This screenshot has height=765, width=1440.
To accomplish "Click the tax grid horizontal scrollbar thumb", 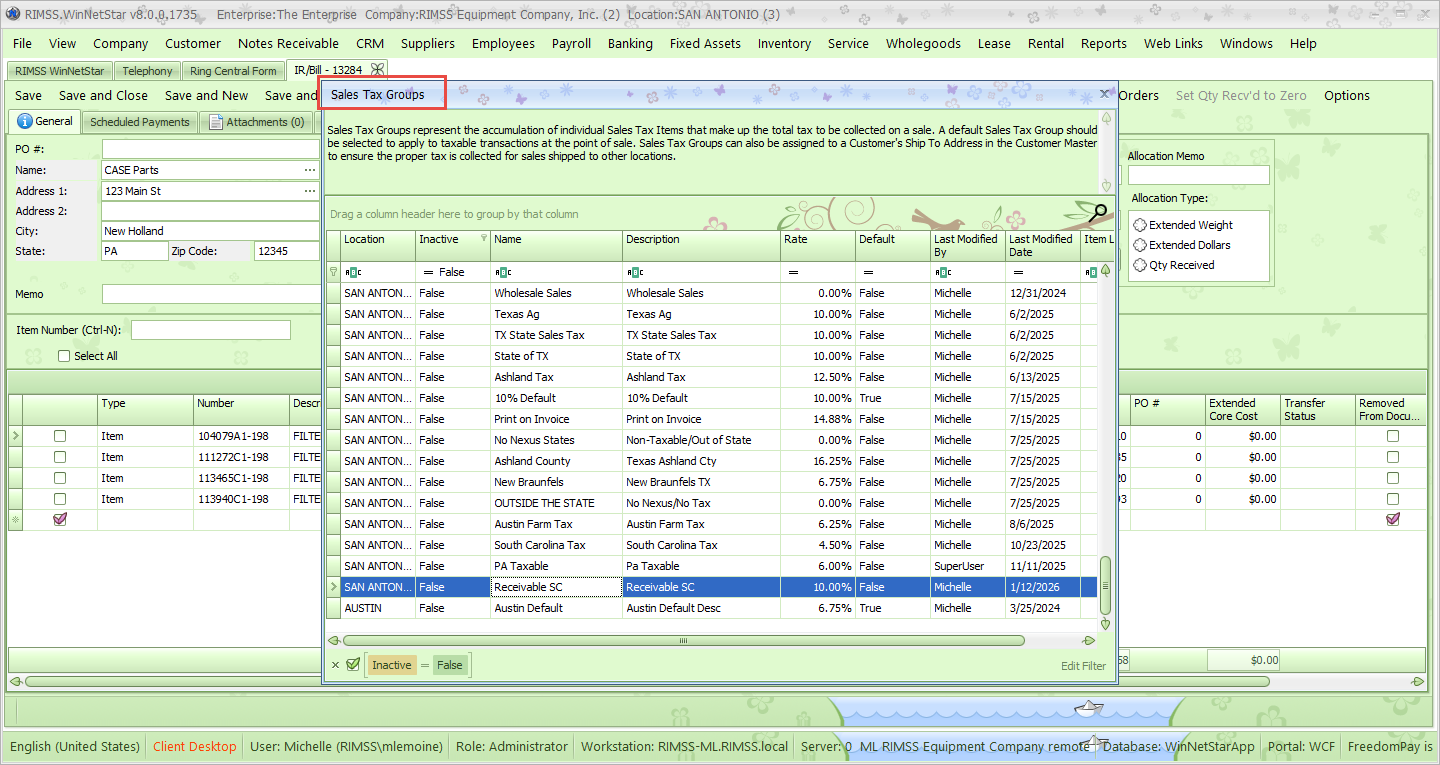I will click(684, 640).
